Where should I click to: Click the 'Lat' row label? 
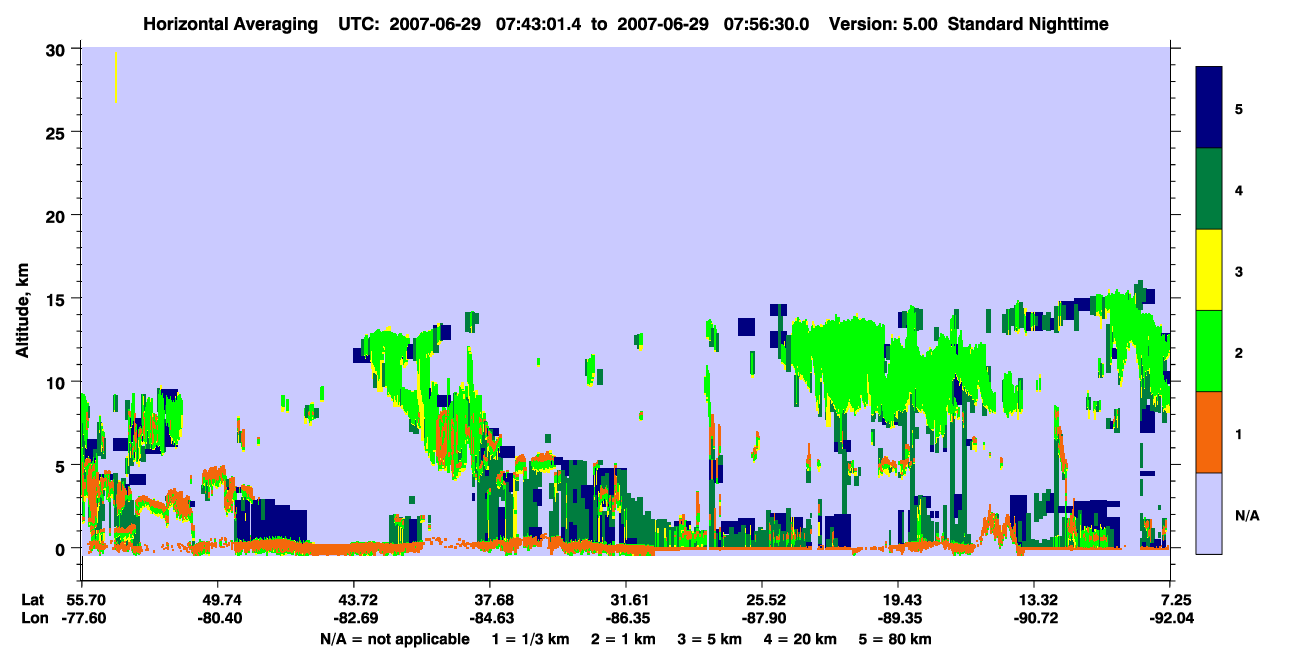point(32,600)
